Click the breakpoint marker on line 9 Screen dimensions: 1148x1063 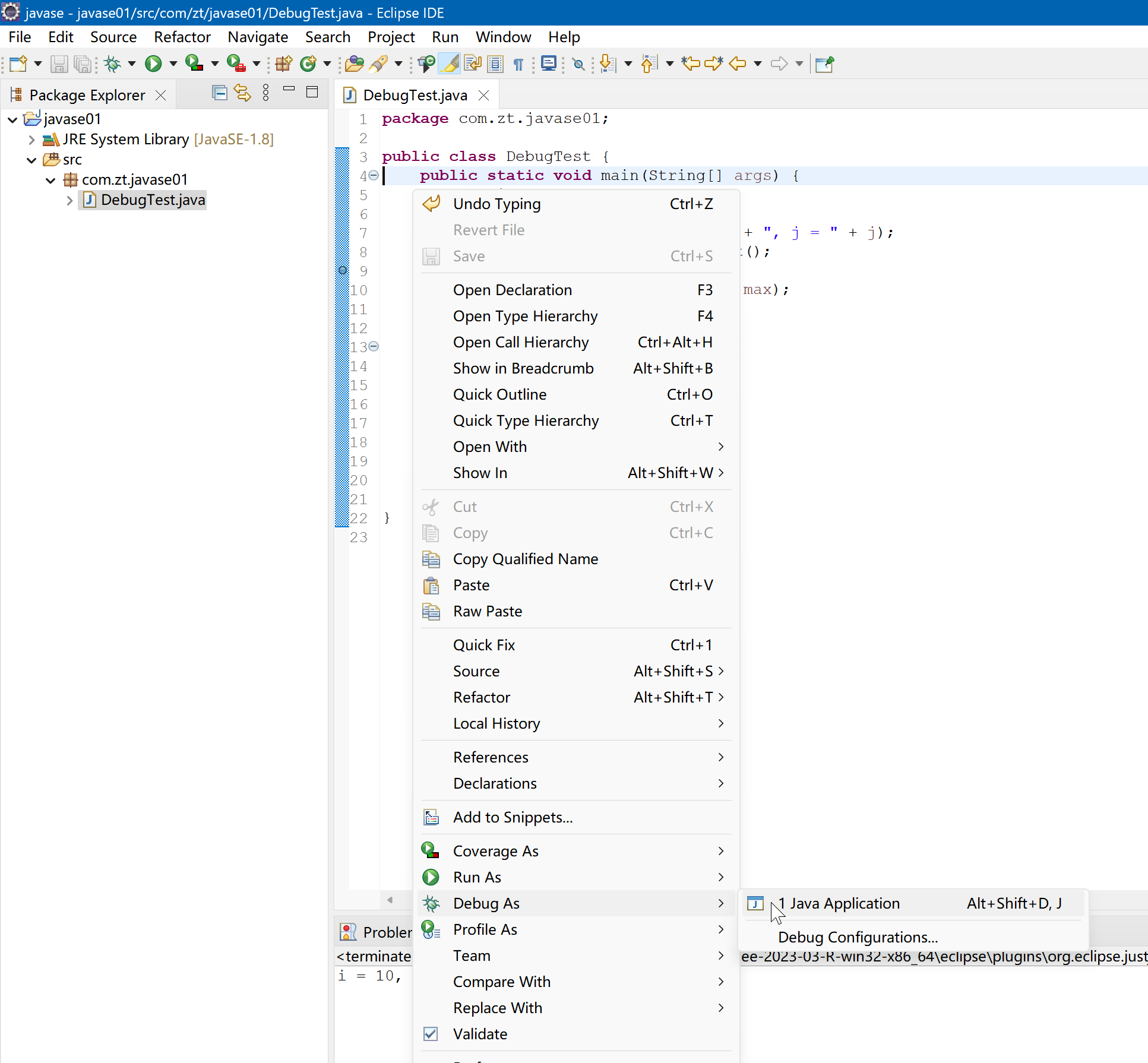click(x=343, y=271)
